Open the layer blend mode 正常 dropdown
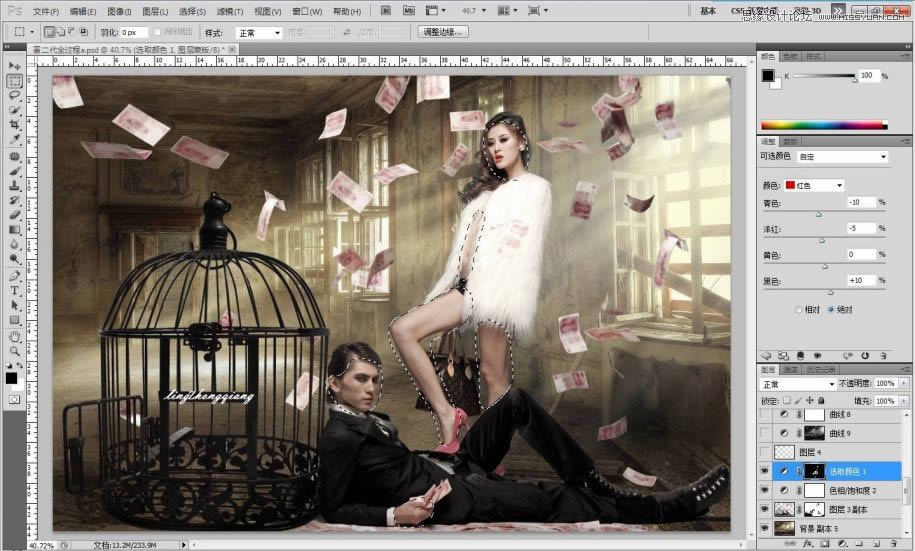The width and height of the screenshot is (915, 551). pyautogui.click(x=798, y=384)
